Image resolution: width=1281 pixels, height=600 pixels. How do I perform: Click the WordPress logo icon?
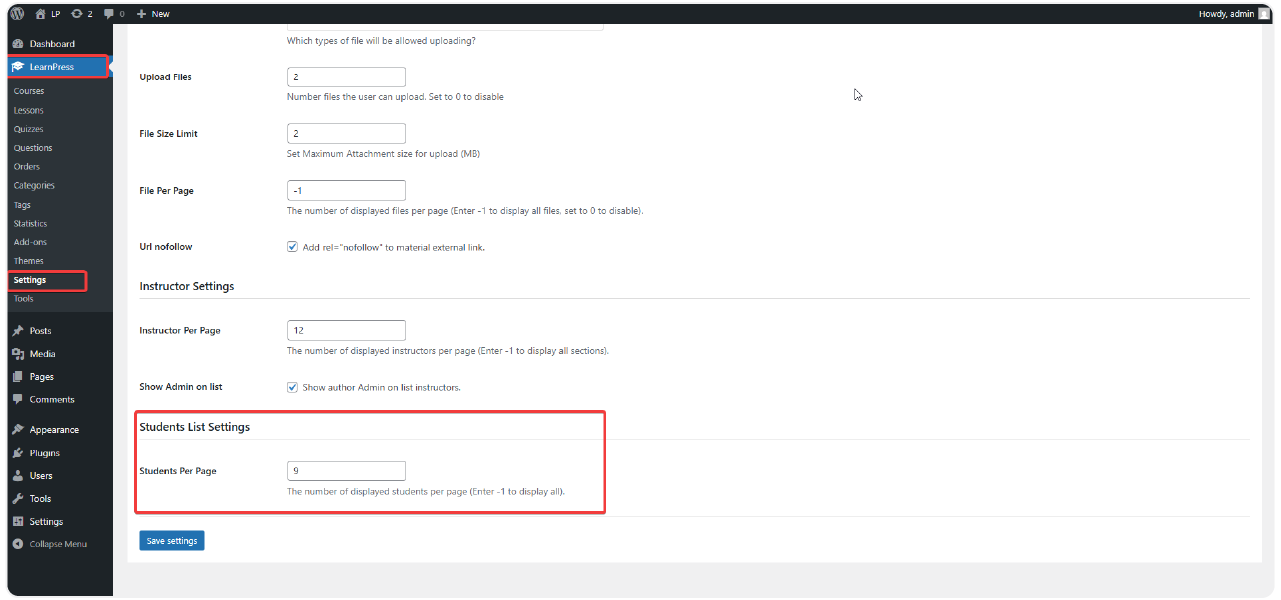click(17, 14)
